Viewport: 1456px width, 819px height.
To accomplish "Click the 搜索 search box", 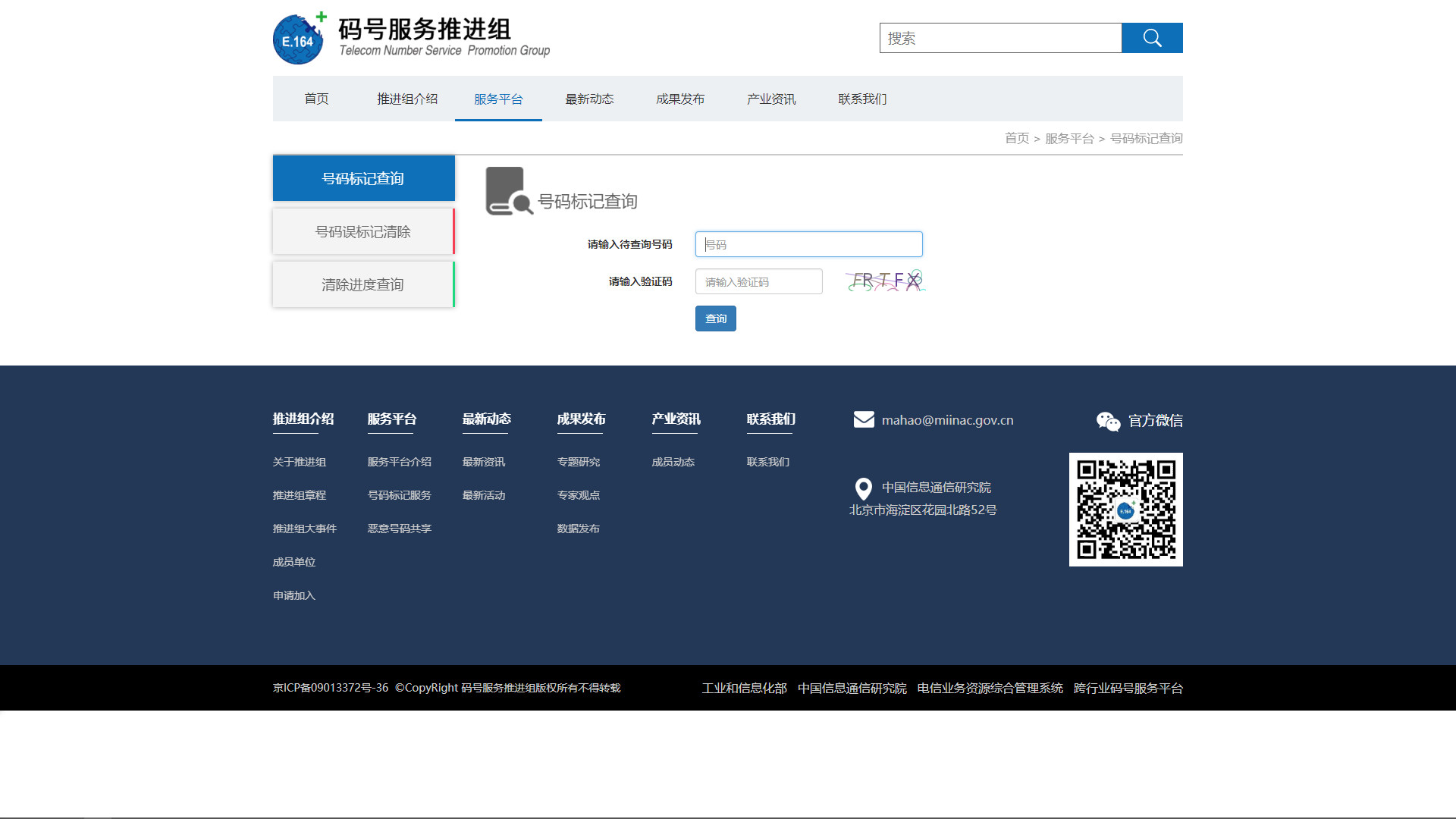I will click(x=1000, y=38).
